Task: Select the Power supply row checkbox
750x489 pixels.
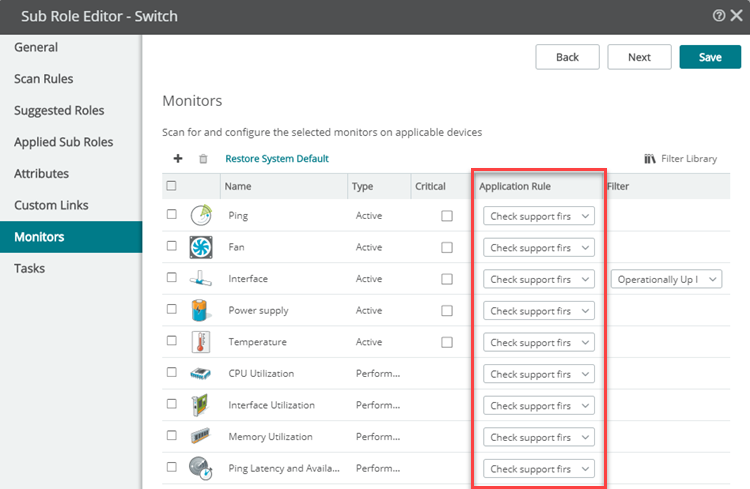Action: click(x=172, y=309)
